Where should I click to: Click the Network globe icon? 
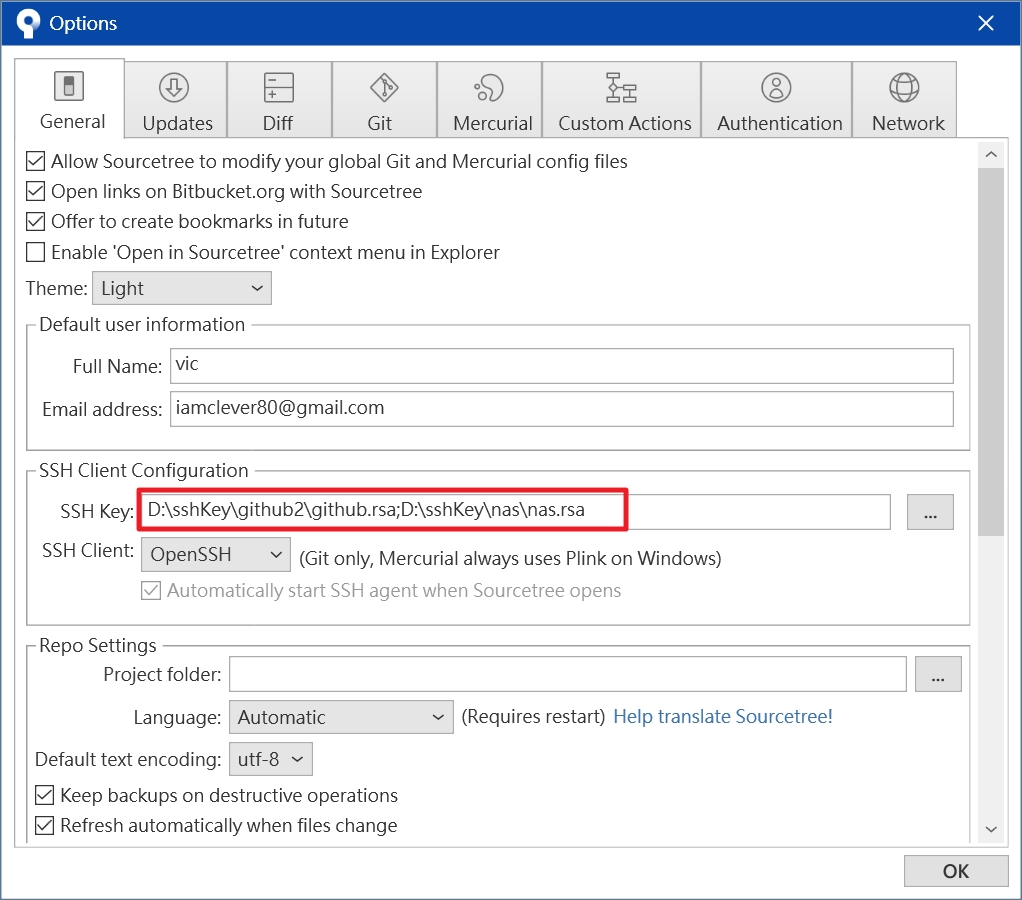click(x=905, y=87)
